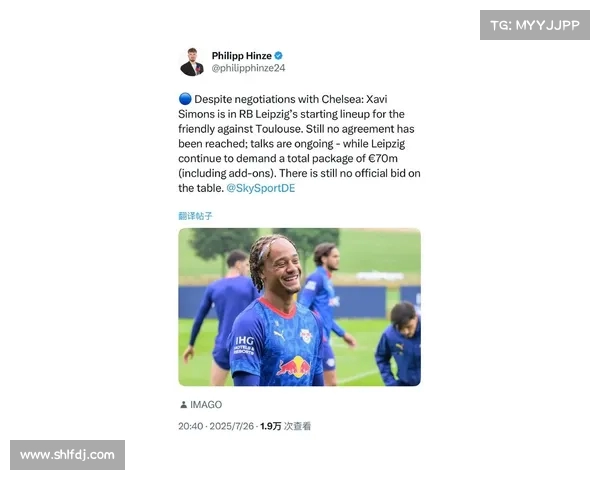Click the RB Leipzig crest on jersey
Viewport: 600px width, 480px height.
[x=306, y=336]
